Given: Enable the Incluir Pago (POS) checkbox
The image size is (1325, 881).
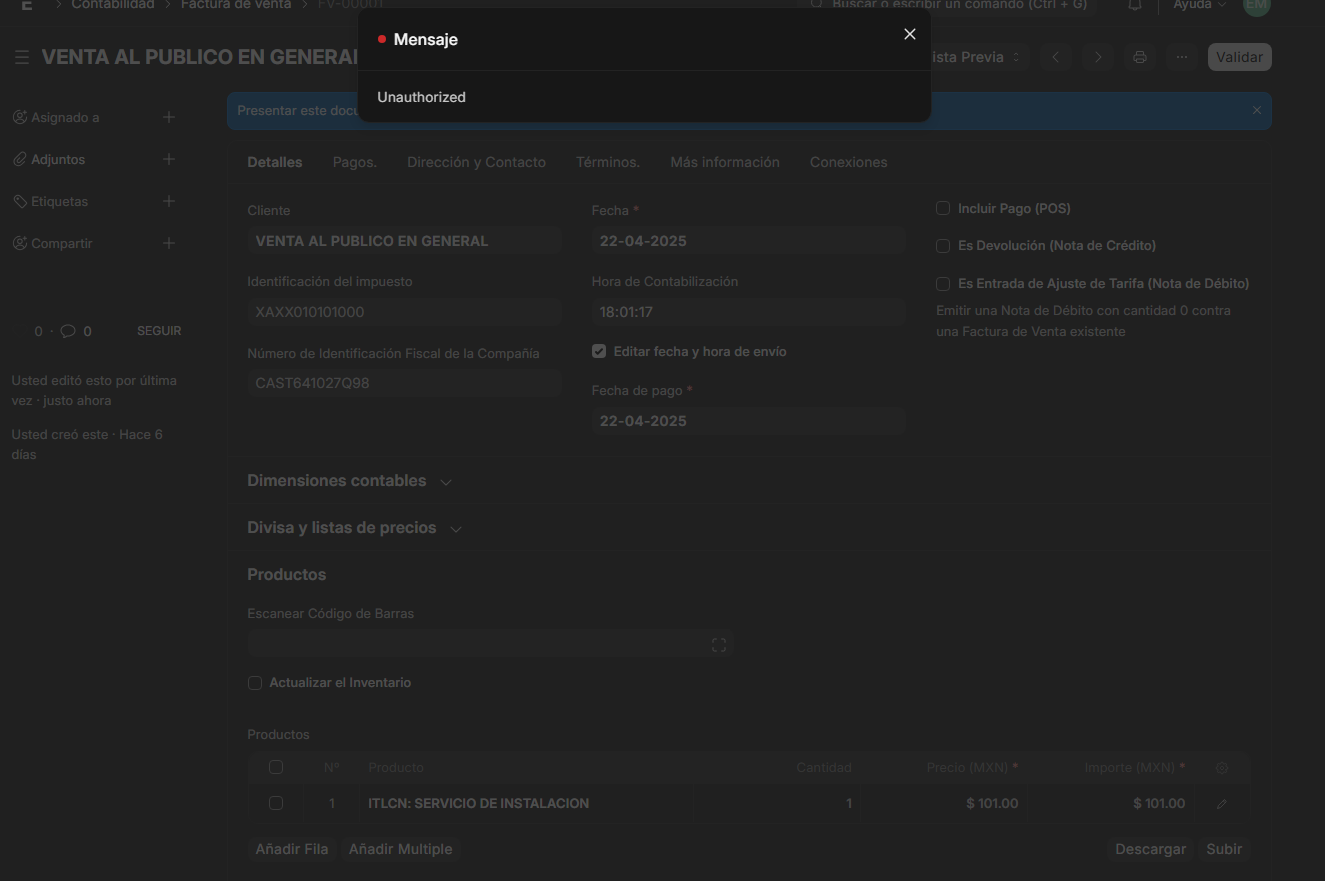Looking at the screenshot, I should [943, 208].
